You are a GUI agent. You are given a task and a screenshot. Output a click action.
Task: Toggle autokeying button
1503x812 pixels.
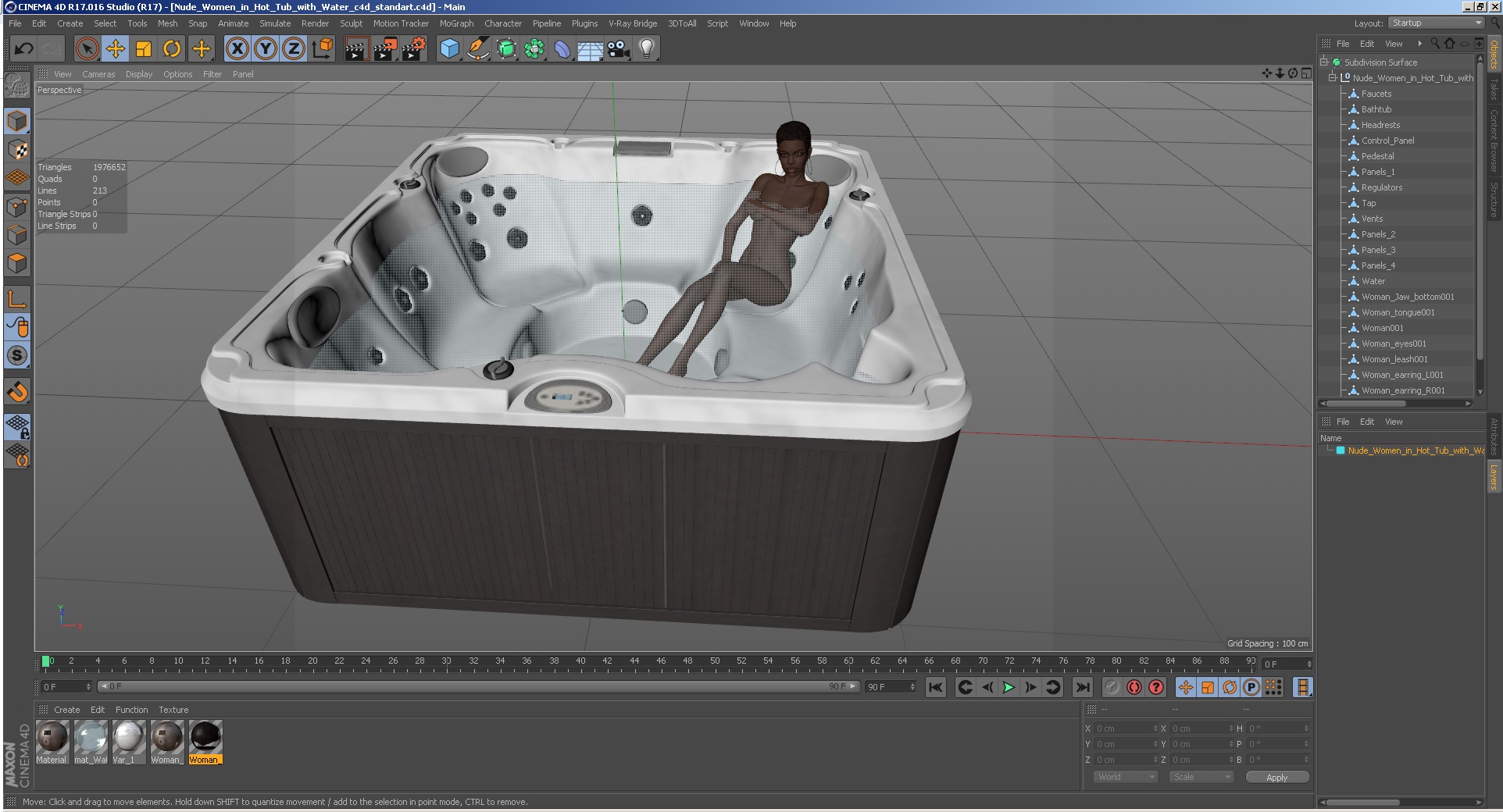[1134, 687]
